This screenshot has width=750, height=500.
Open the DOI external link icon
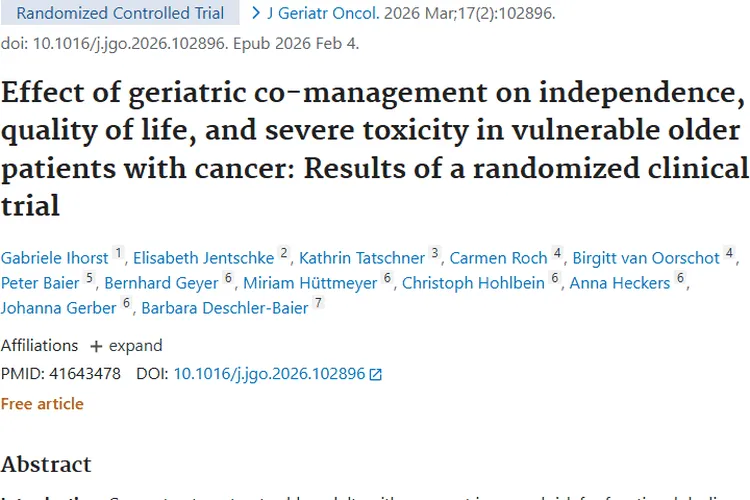click(x=376, y=375)
